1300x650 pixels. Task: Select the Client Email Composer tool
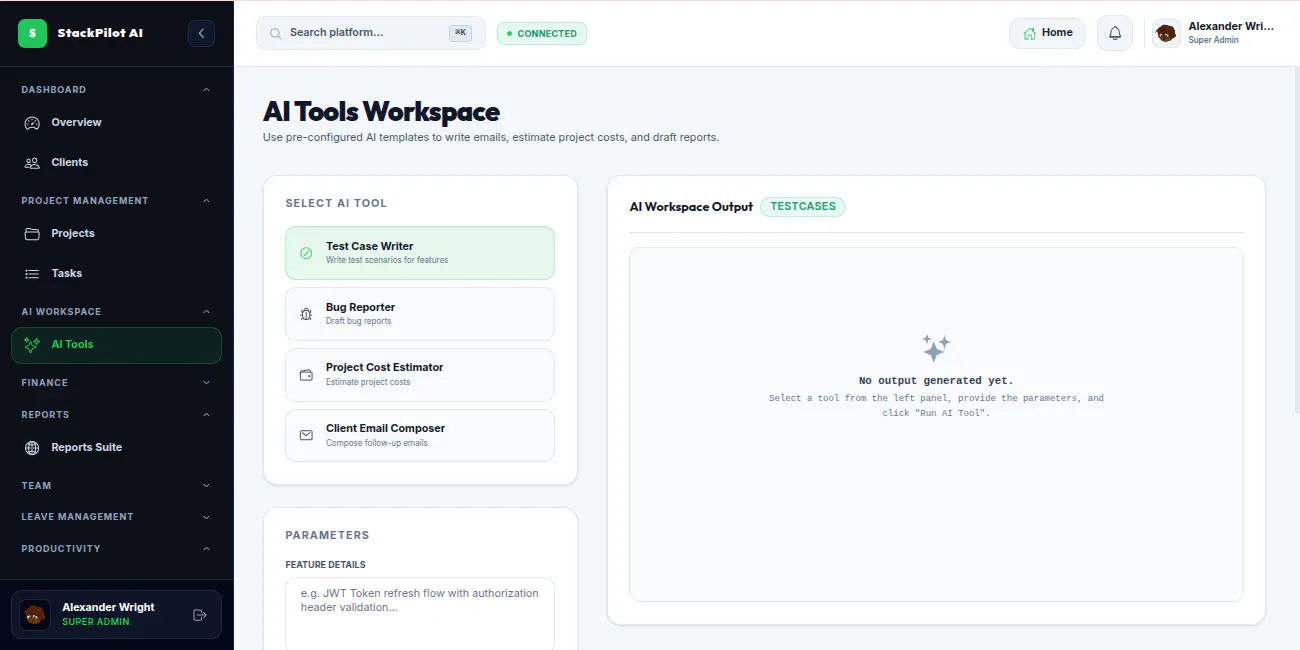tap(420, 436)
